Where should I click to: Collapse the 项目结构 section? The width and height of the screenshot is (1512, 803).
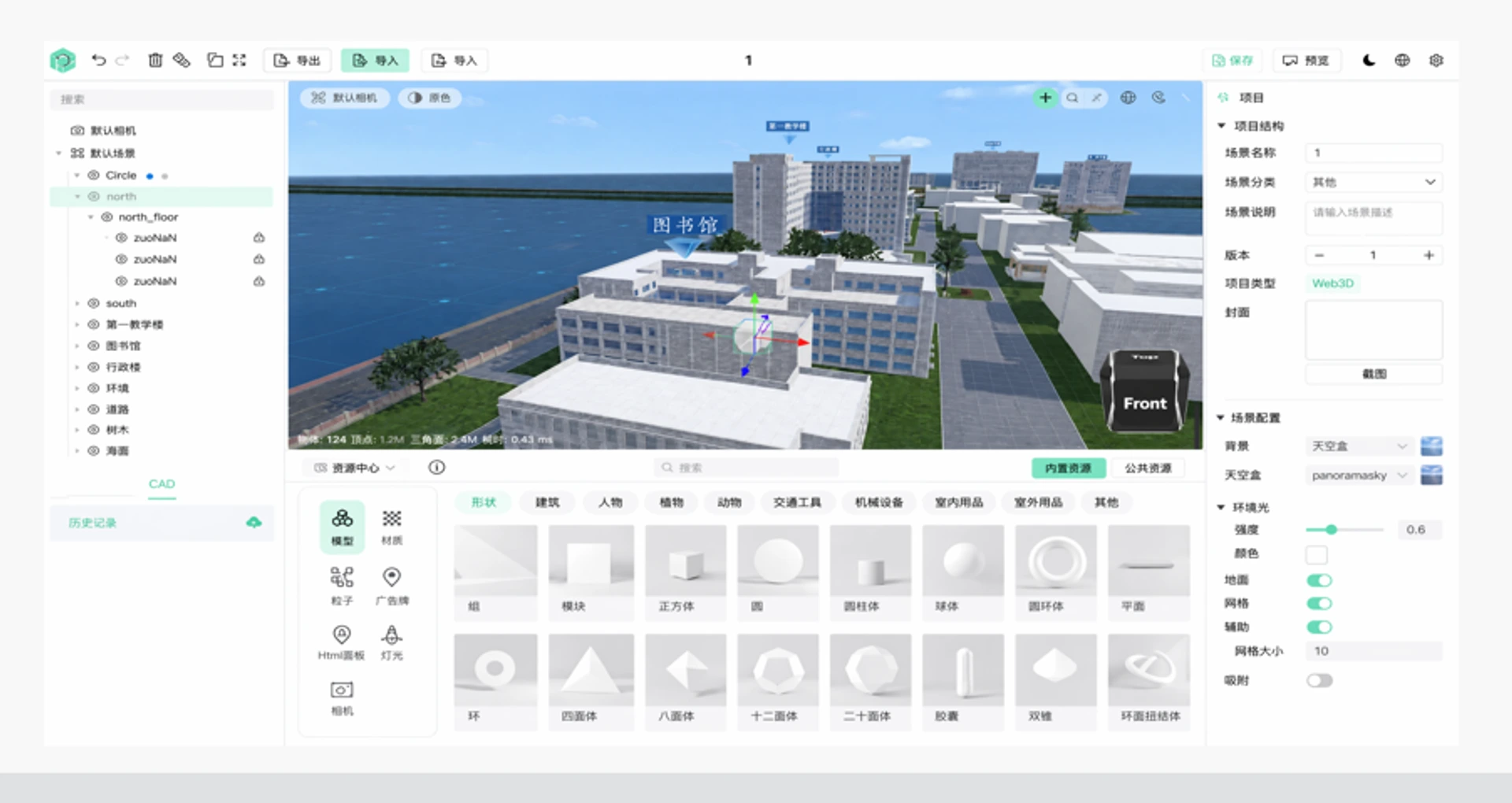(x=1221, y=126)
